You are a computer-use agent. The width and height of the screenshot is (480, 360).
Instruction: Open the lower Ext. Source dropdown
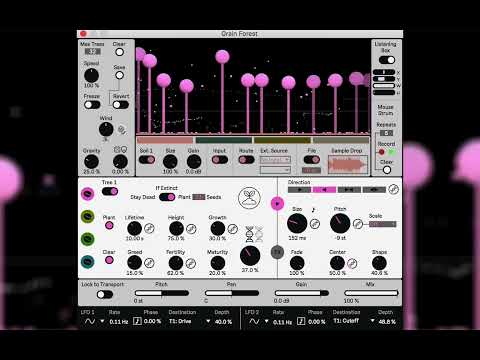pyautogui.click(x=275, y=170)
